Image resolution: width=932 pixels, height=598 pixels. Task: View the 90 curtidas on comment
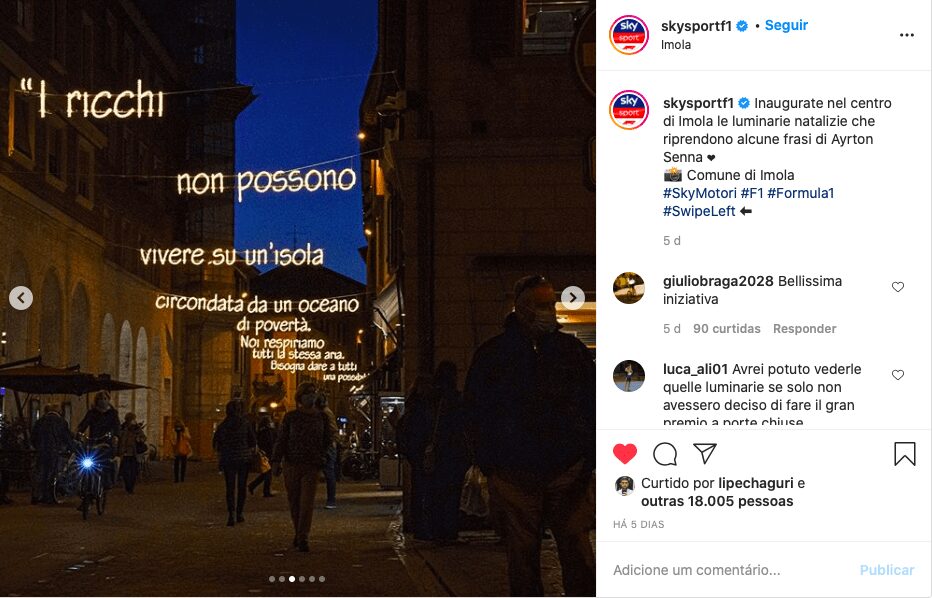coord(726,329)
